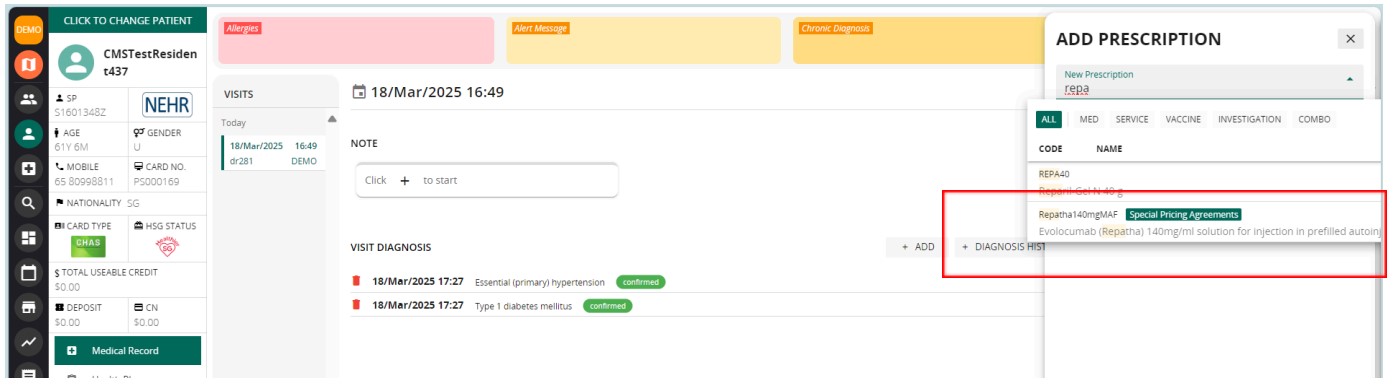1396x386 pixels.
Task: Click the NAME column header
Action: 1109,148
